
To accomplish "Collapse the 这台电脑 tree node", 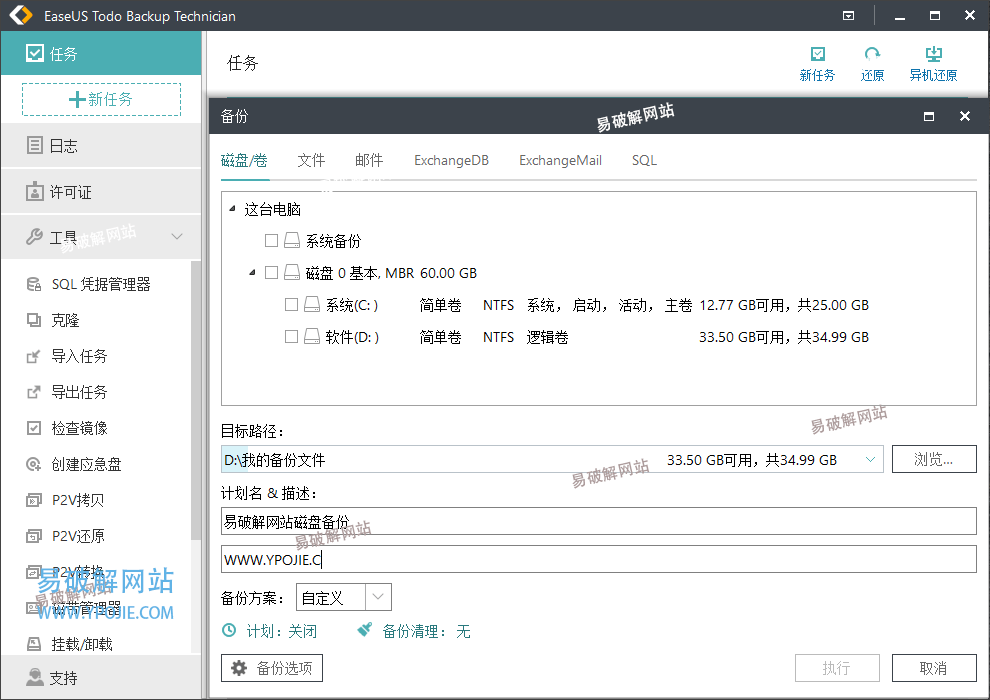I will pyautogui.click(x=232, y=209).
